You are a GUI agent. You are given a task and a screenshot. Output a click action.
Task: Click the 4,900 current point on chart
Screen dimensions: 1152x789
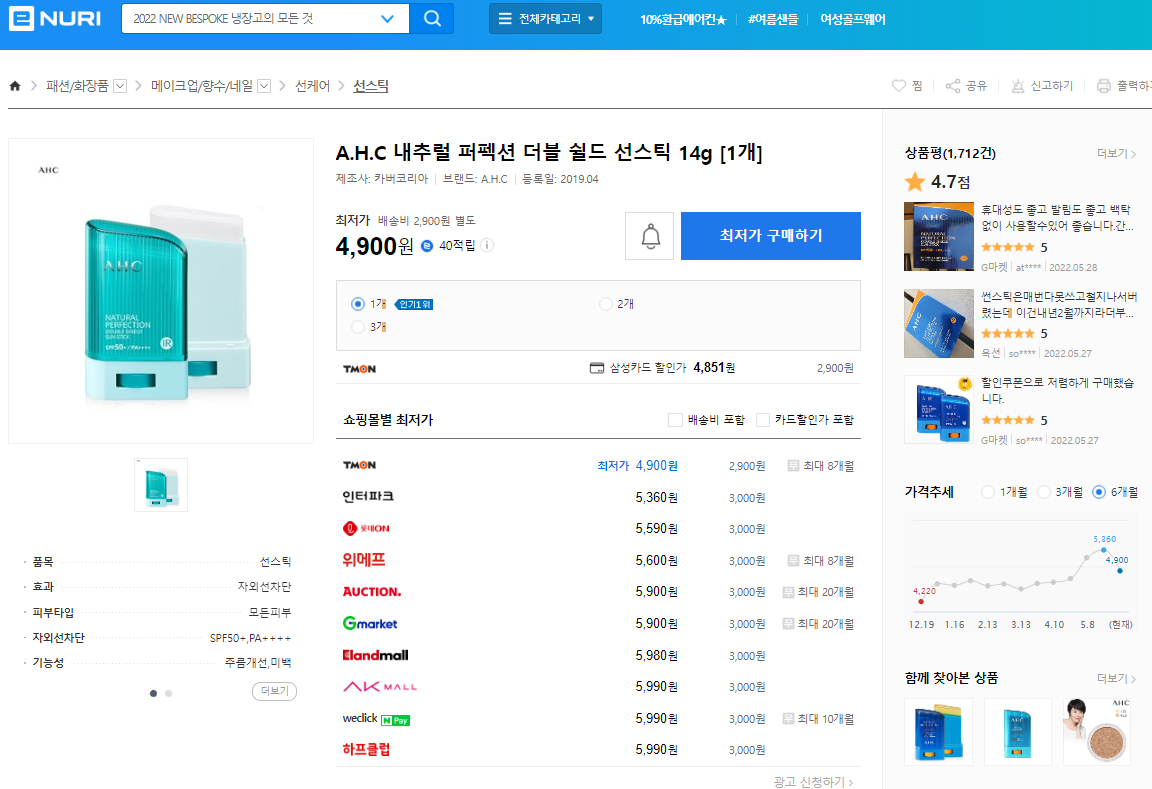click(x=1120, y=571)
